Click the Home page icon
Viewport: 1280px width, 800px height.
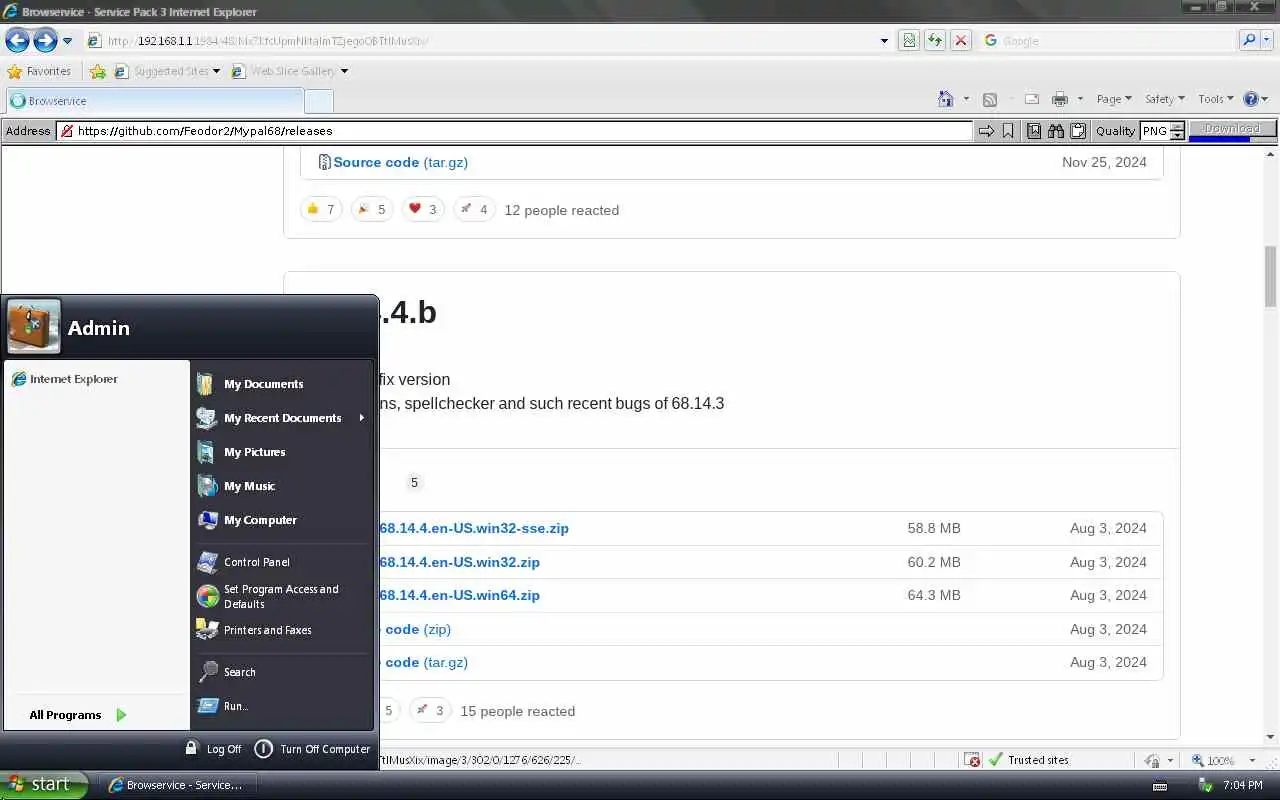(x=946, y=99)
